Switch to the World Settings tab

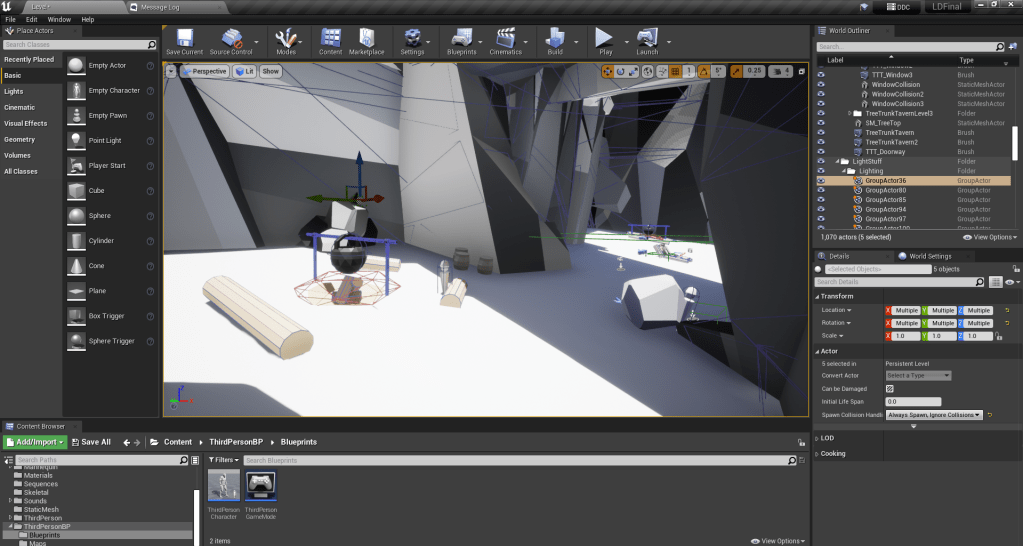[x=929, y=256]
